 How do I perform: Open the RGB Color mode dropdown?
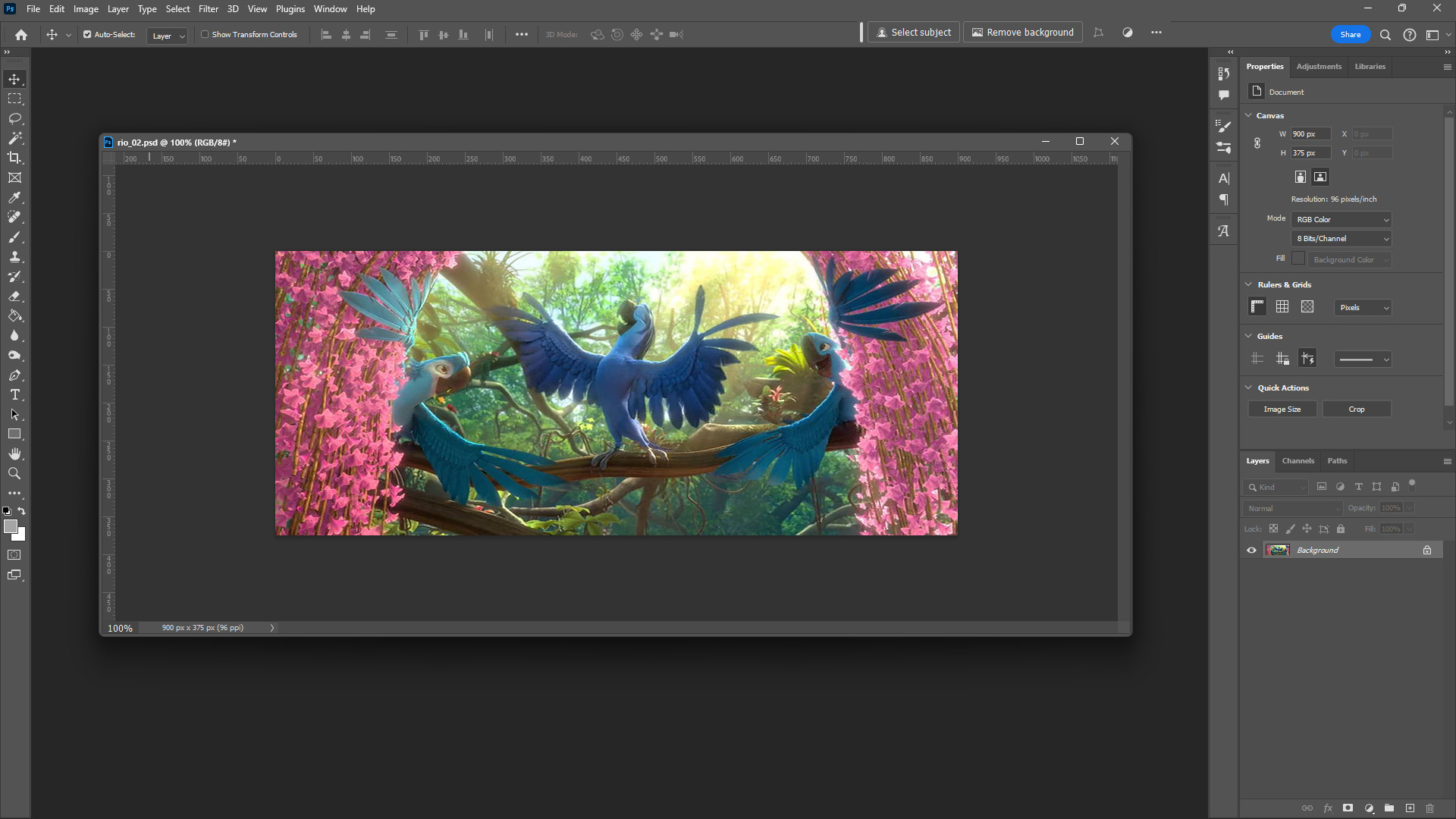point(1341,220)
